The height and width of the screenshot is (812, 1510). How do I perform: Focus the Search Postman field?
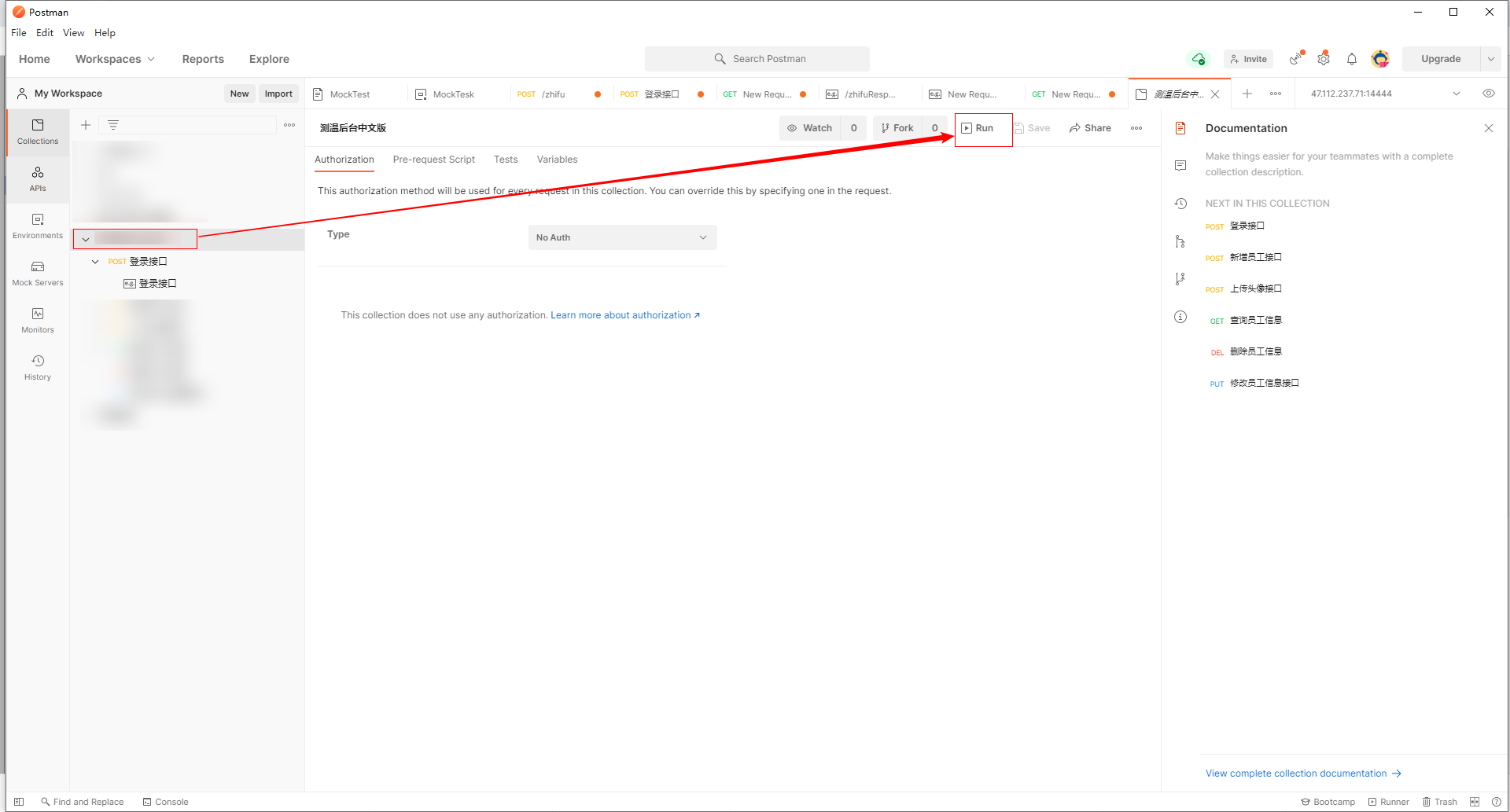click(757, 59)
